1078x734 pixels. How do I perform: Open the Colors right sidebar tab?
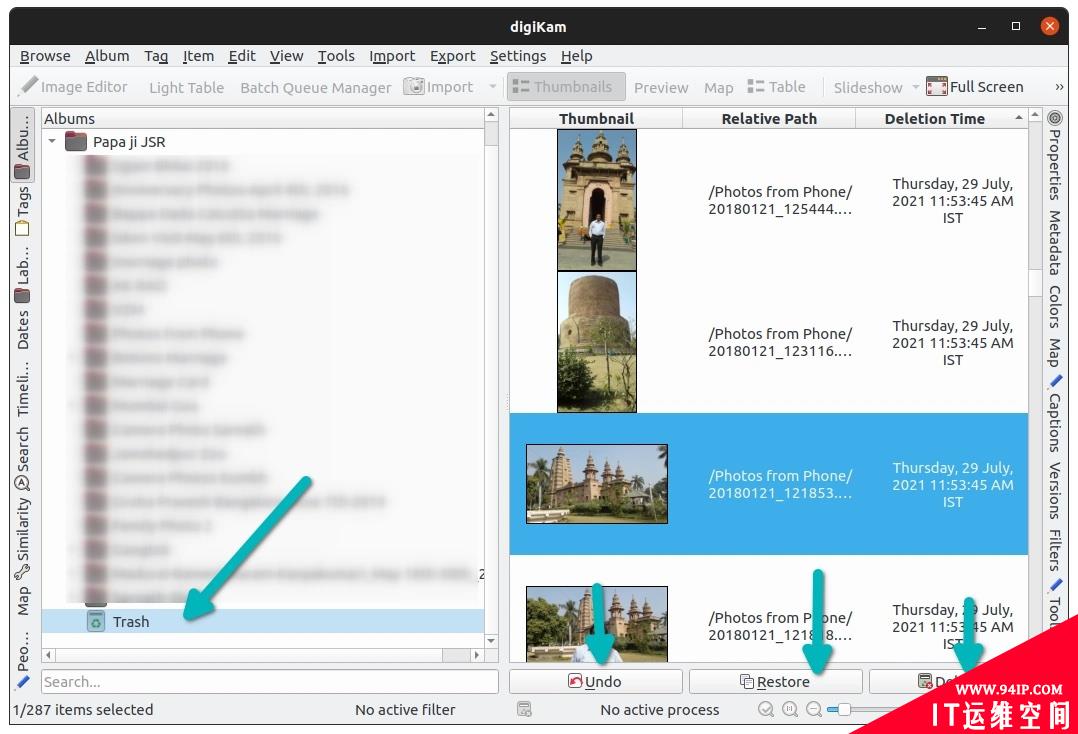[1055, 307]
